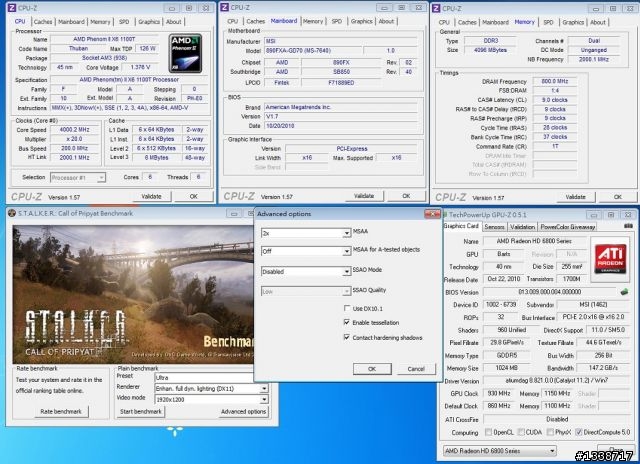640x464 pixels.
Task: Click the BIOS Version 013.009.000.004 field
Action: [x=549, y=292]
